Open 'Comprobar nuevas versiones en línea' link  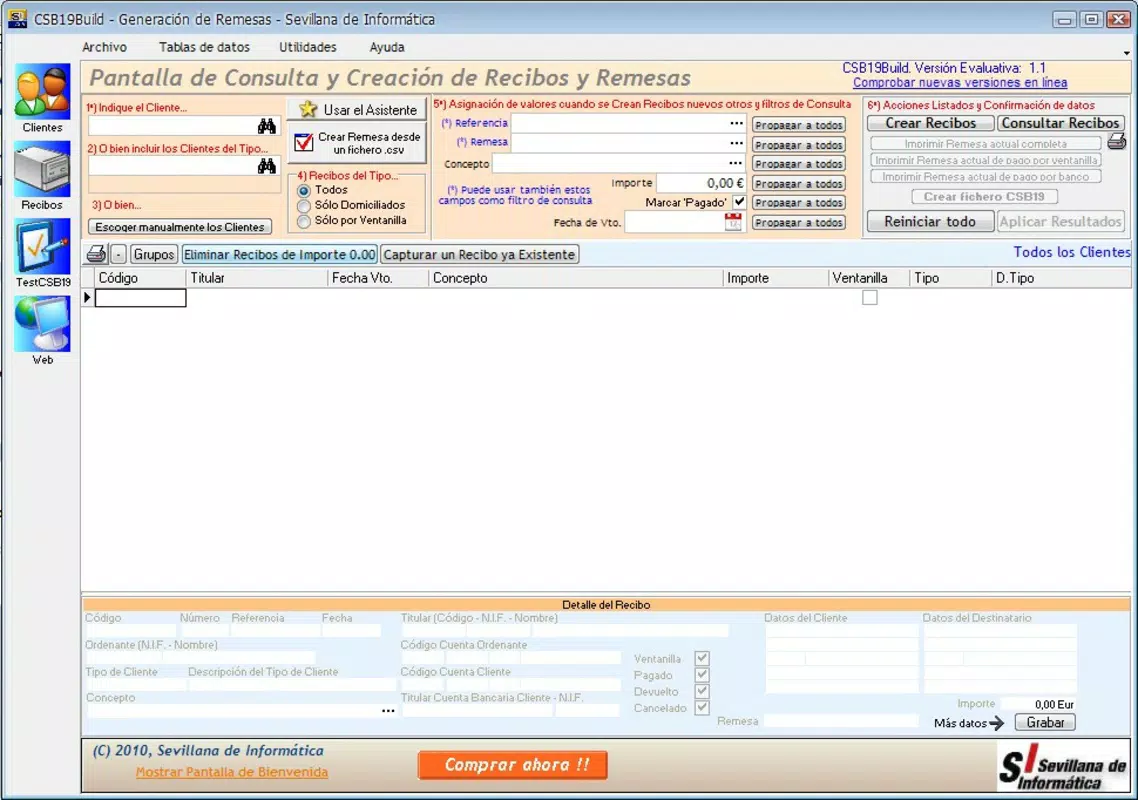point(959,83)
